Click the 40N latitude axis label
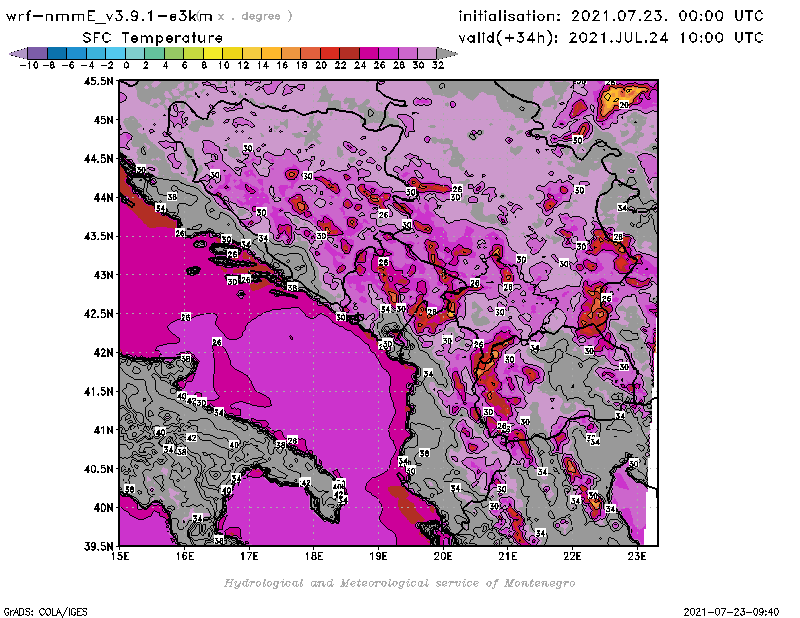This screenshot has width=800, height=618. click(x=103, y=508)
